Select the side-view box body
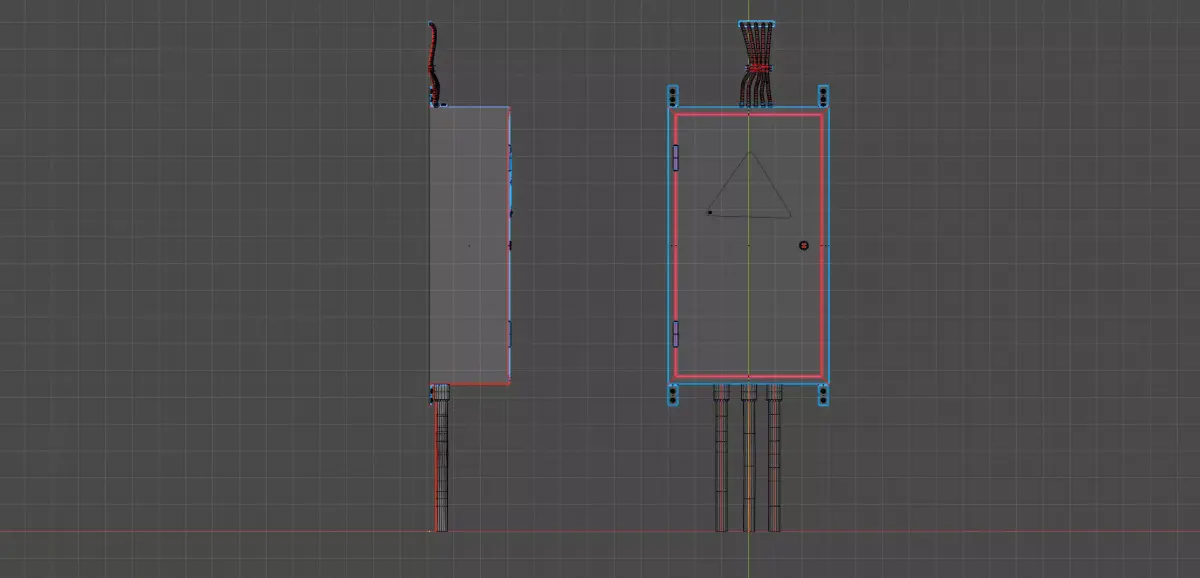 click(x=469, y=245)
